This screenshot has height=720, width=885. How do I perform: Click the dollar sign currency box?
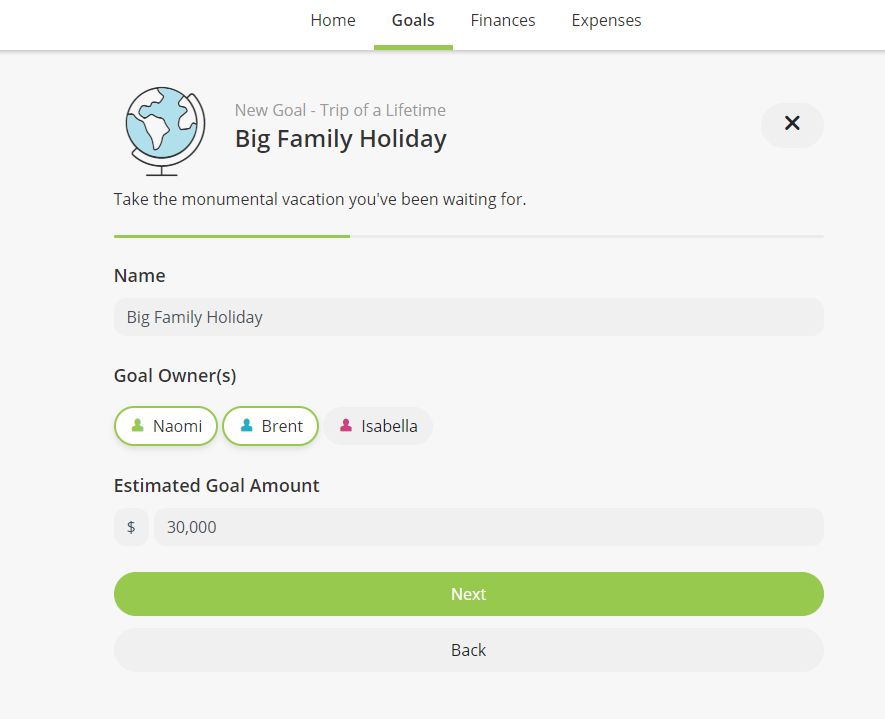pyautogui.click(x=131, y=527)
